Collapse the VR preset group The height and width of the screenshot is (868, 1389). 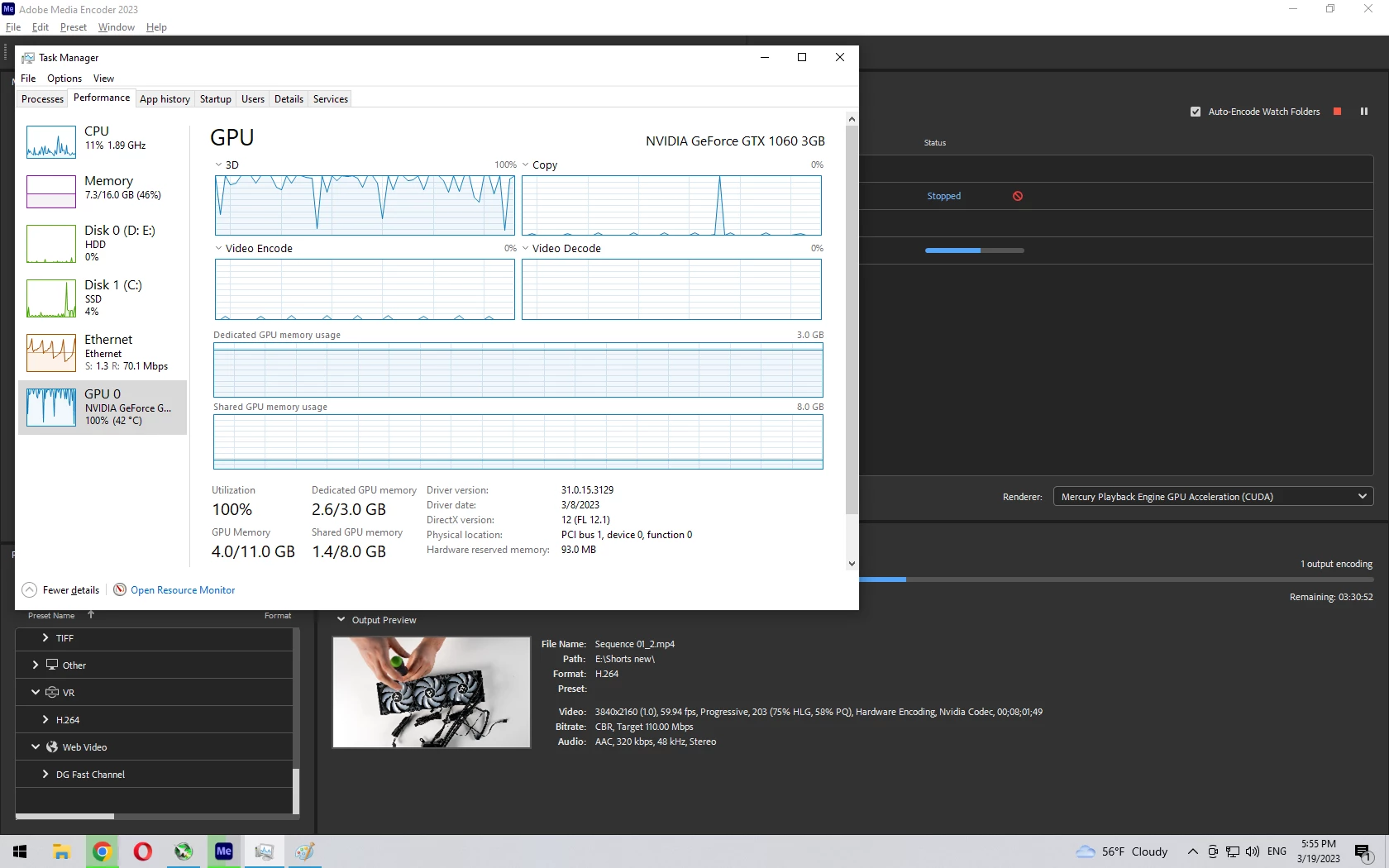[x=36, y=692]
